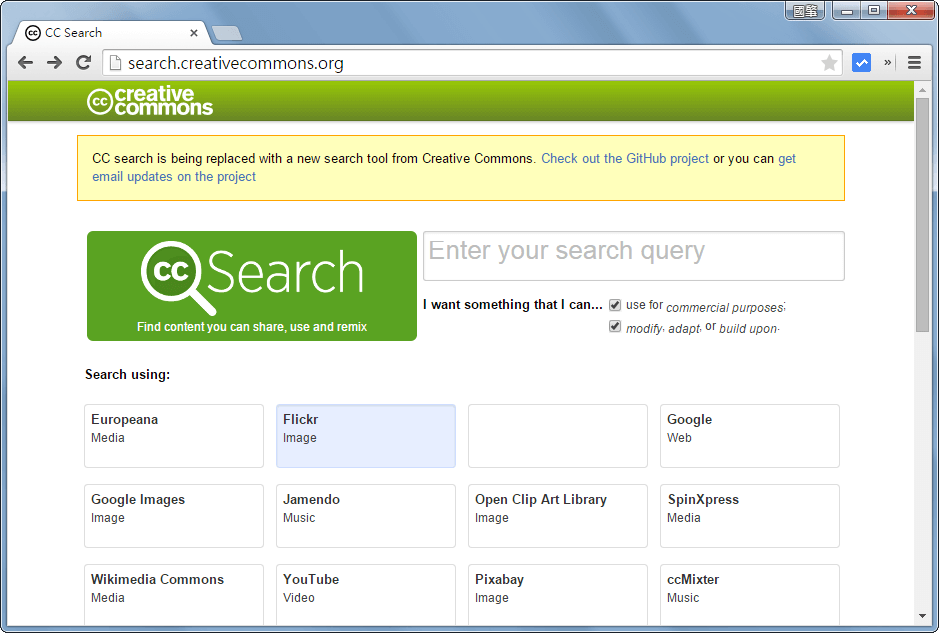
Task: Click the Creative Commons logo in the header
Action: [150, 100]
